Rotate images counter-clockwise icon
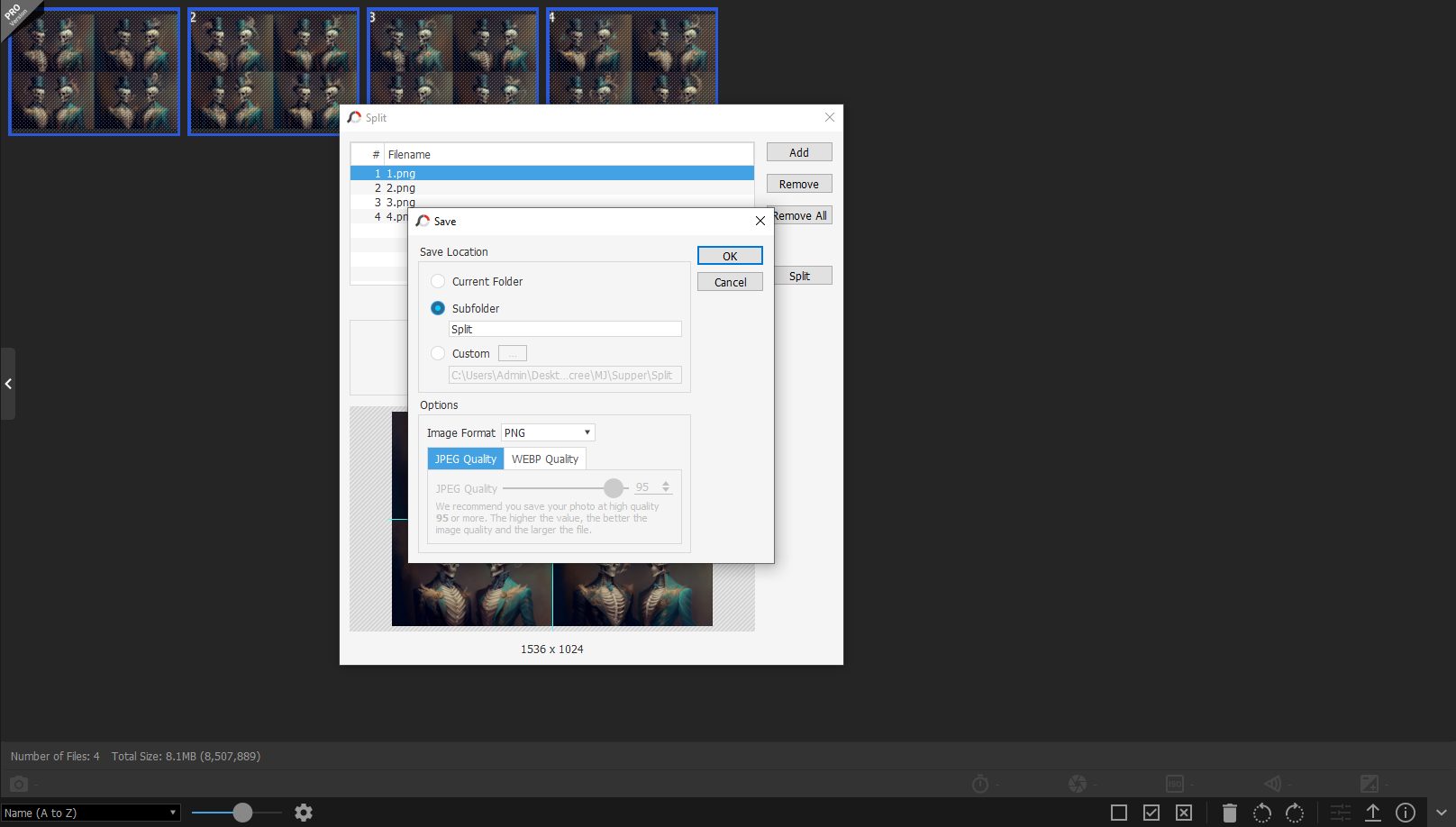Screen dimensions: 1456x827 (1262, 813)
